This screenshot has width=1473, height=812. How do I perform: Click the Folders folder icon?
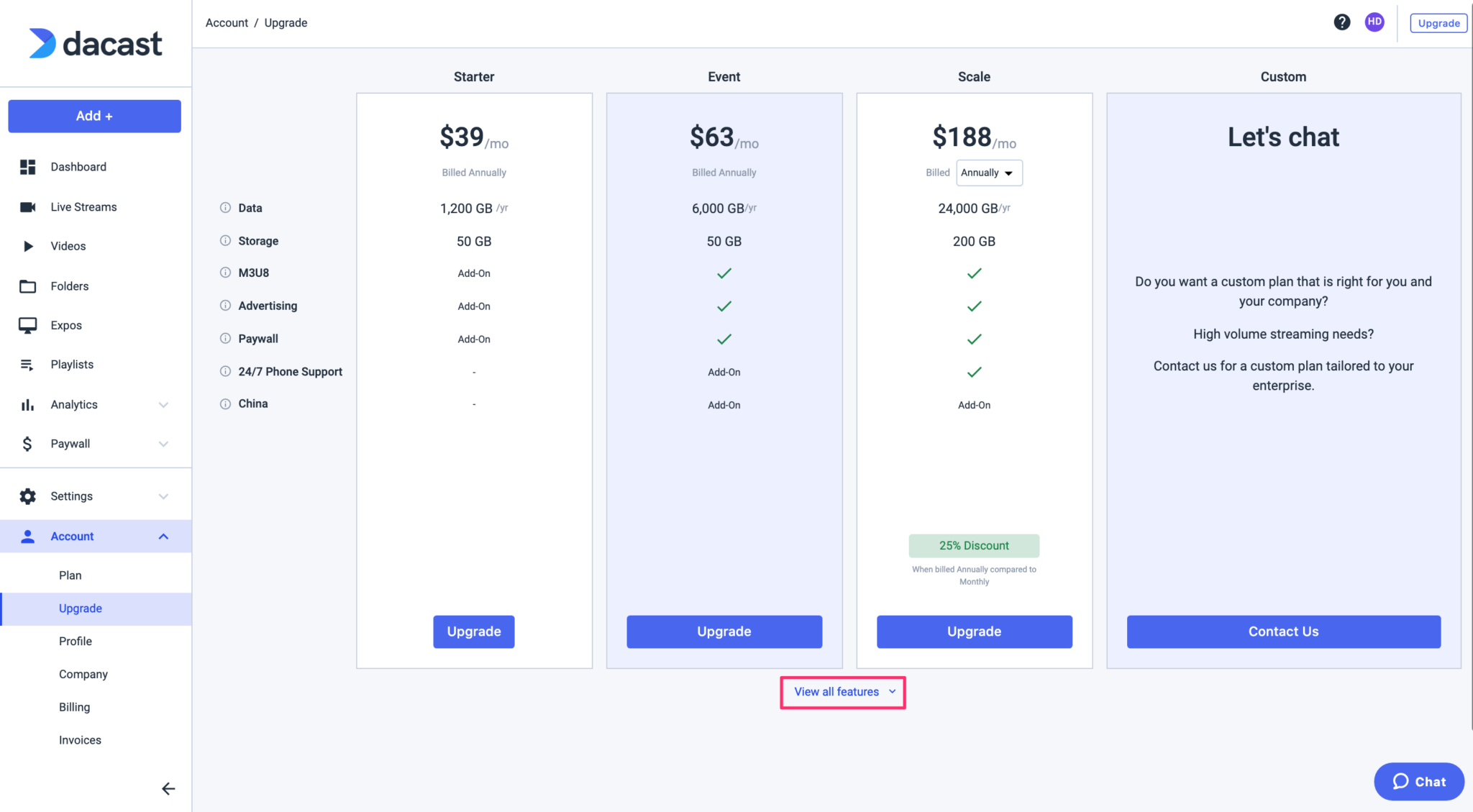coord(27,286)
